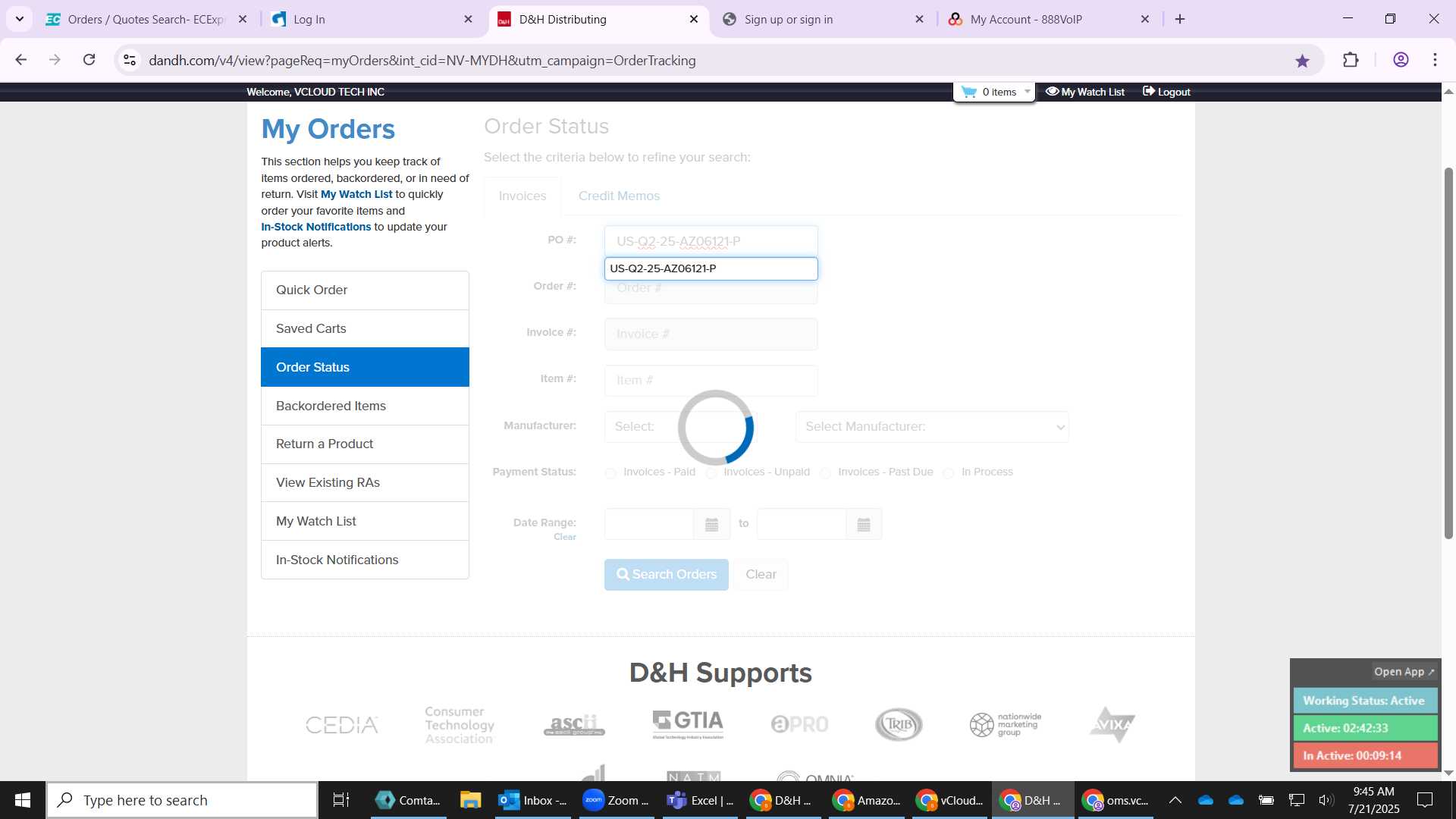Reload the current page

[x=89, y=60]
